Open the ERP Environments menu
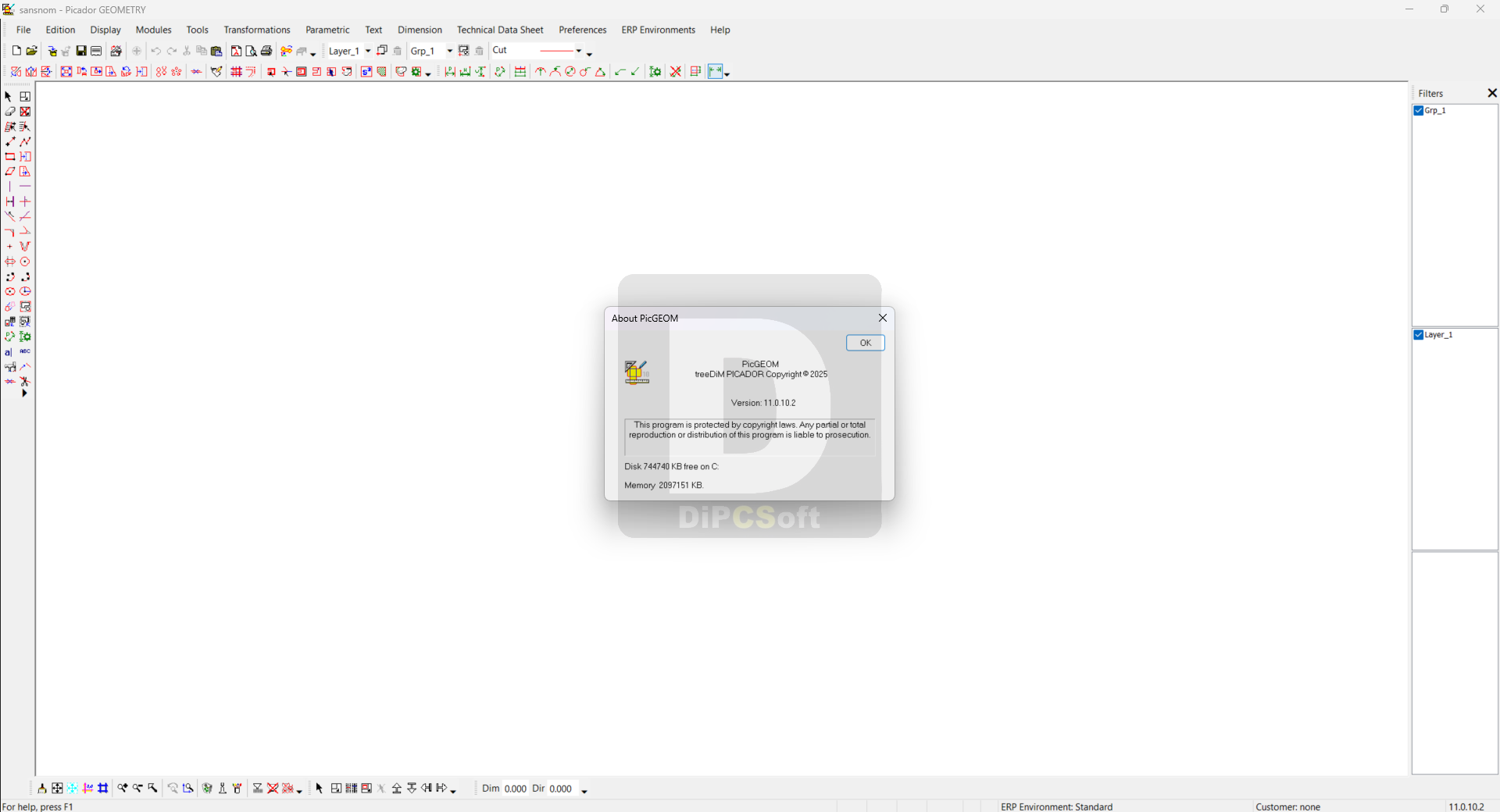Viewport: 1500px width, 812px height. pos(658,30)
